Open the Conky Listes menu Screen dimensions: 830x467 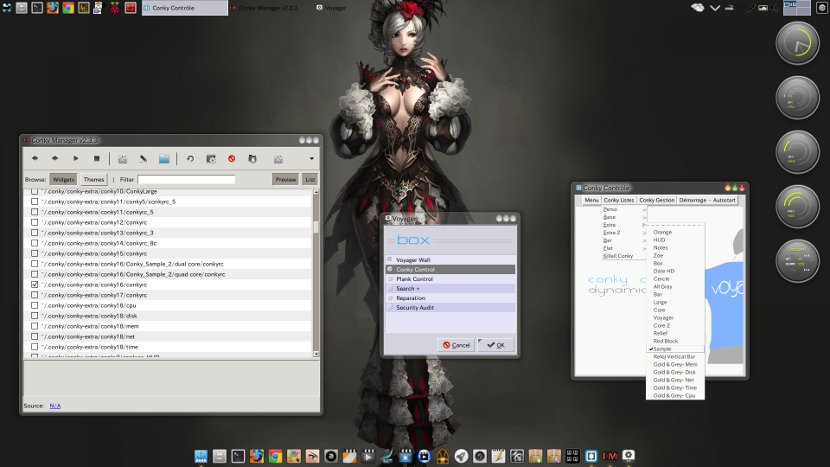tap(618, 200)
